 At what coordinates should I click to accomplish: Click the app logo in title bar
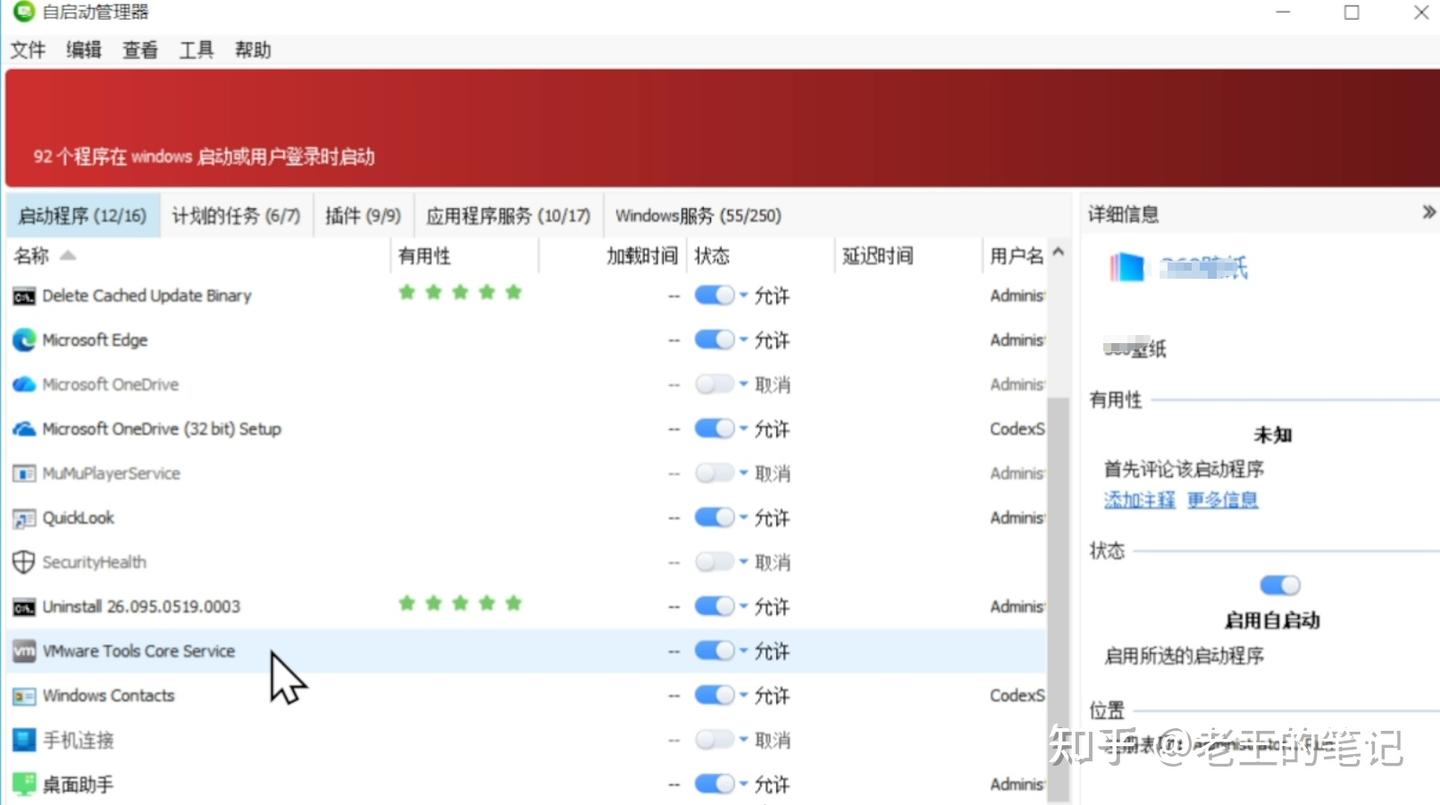23,12
